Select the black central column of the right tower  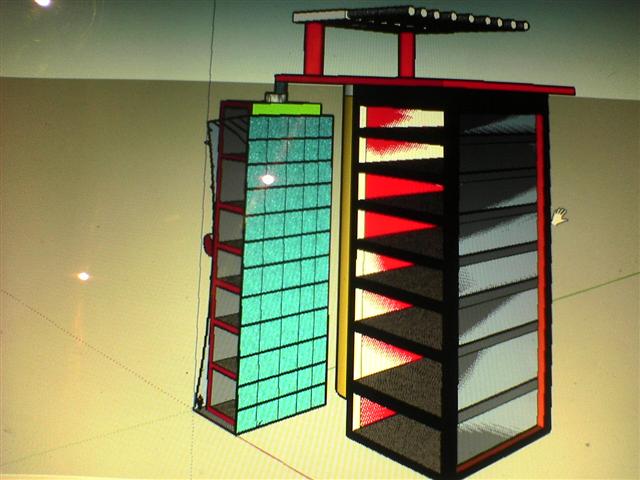pyautogui.click(x=450, y=280)
